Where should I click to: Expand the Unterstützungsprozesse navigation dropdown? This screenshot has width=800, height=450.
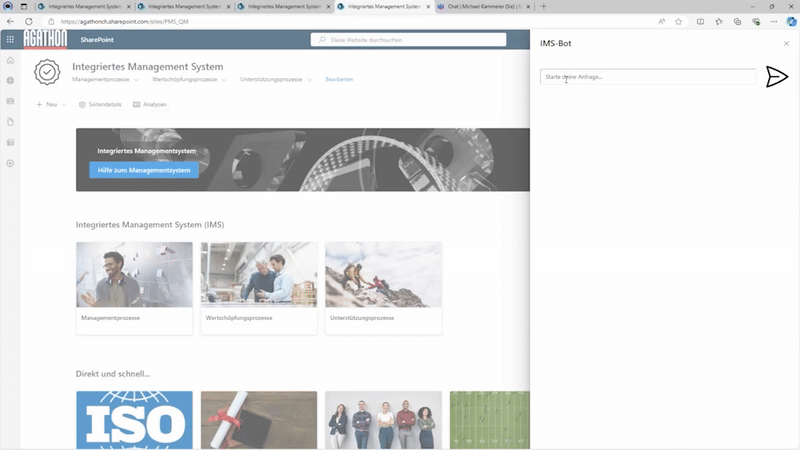[310, 79]
